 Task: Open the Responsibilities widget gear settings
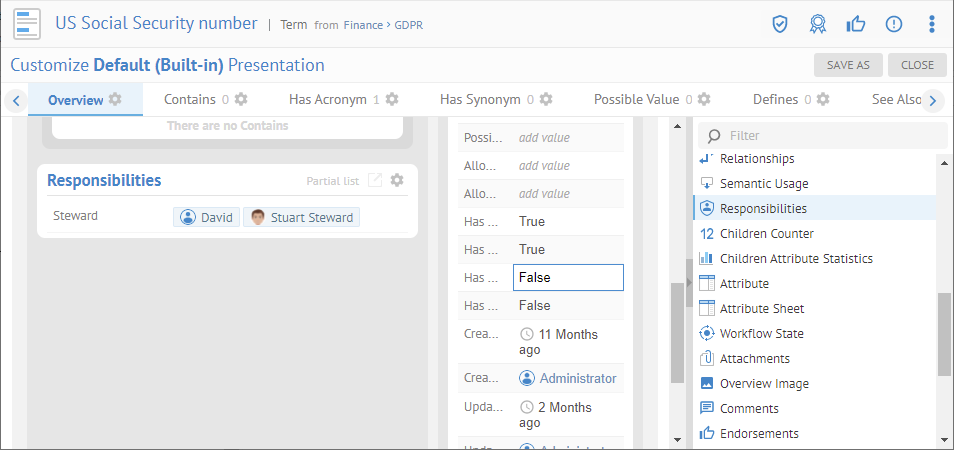(x=397, y=180)
